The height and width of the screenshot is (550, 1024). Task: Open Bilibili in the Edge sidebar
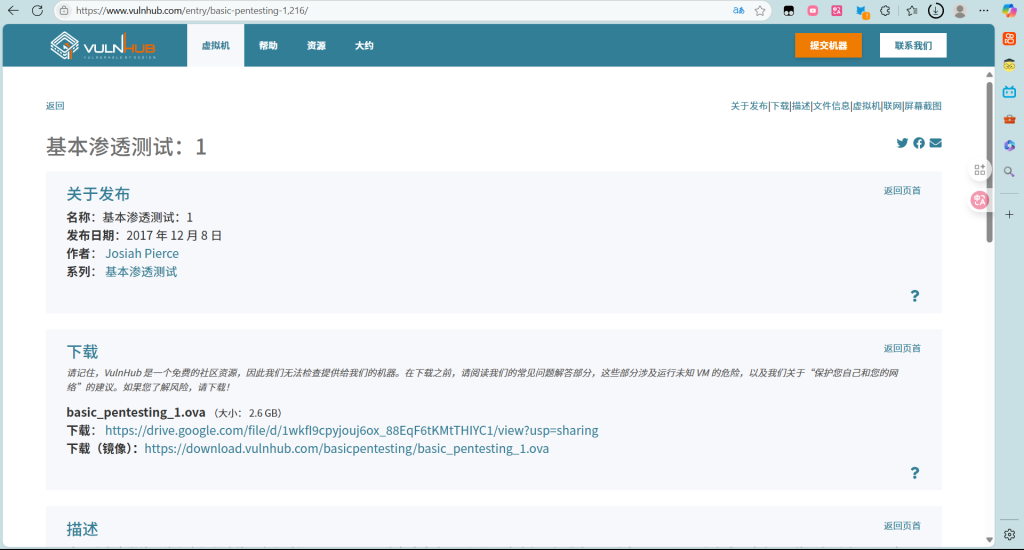(1009, 92)
